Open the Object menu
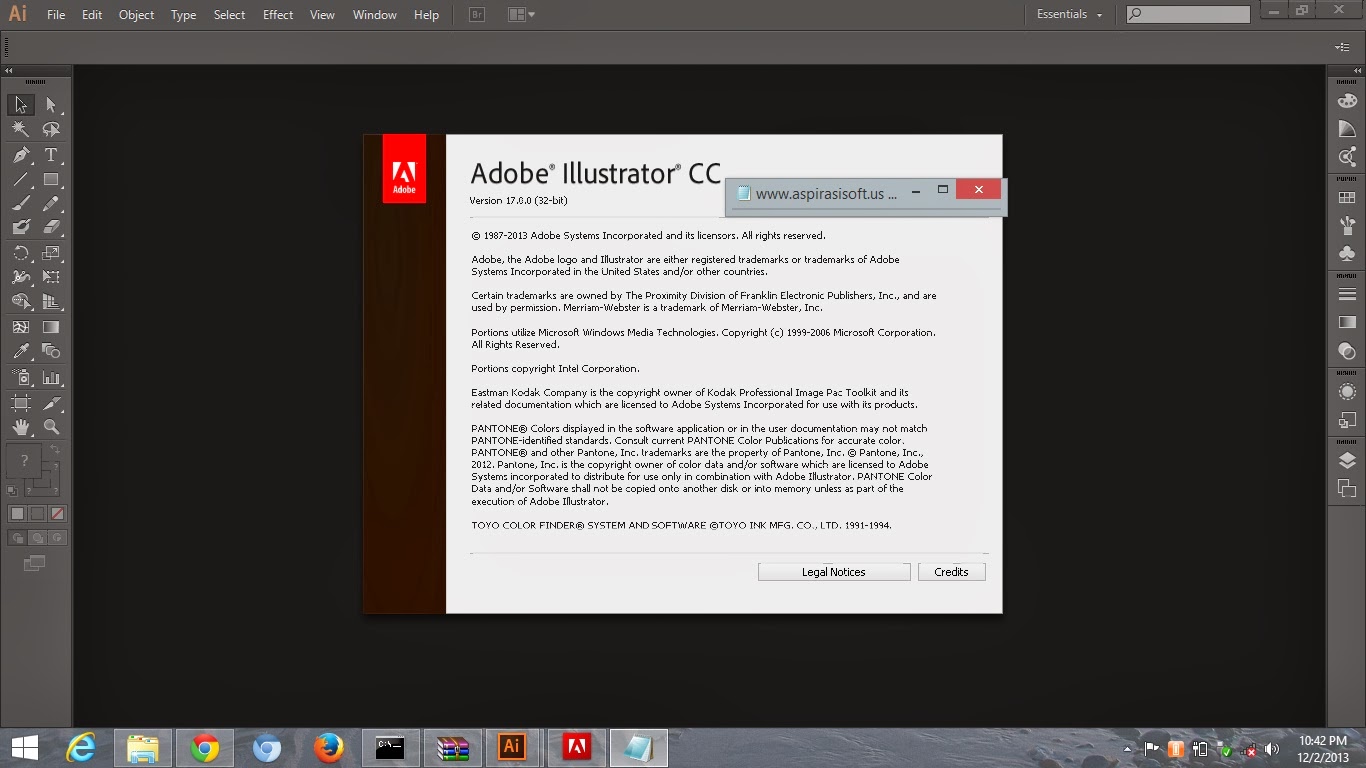The width and height of the screenshot is (1366, 768). pos(136,15)
